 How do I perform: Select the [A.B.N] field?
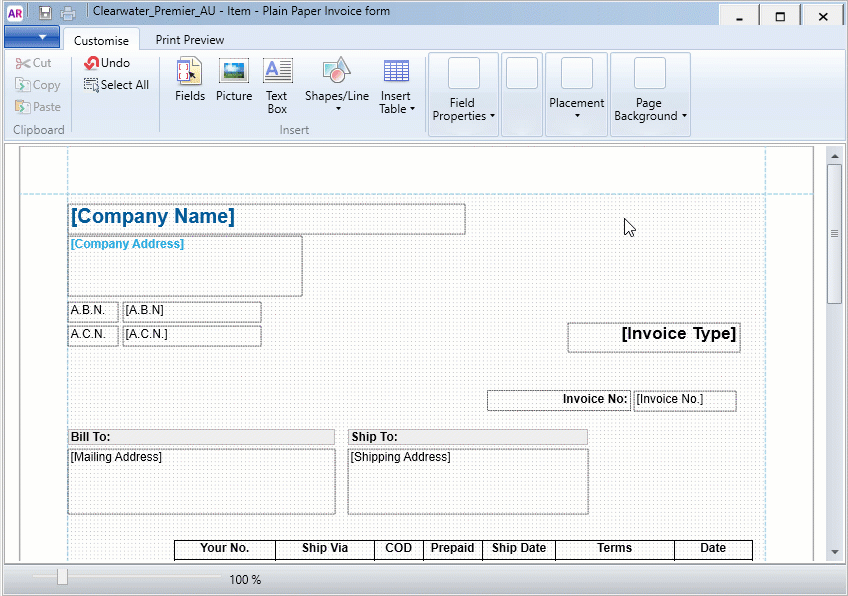click(x=192, y=312)
